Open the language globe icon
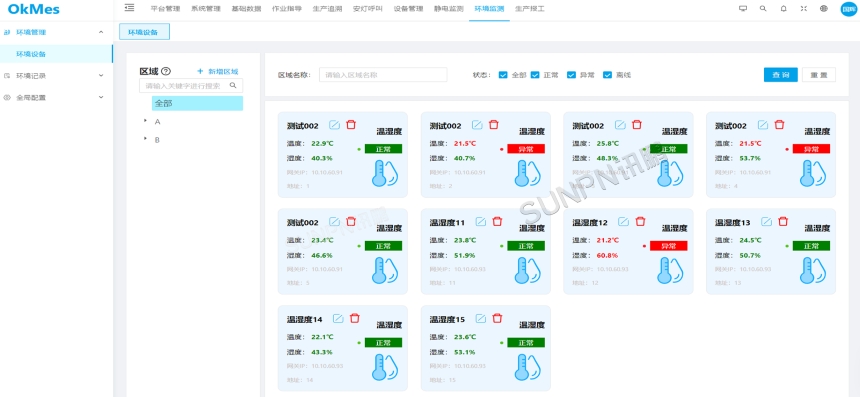 pos(823,8)
